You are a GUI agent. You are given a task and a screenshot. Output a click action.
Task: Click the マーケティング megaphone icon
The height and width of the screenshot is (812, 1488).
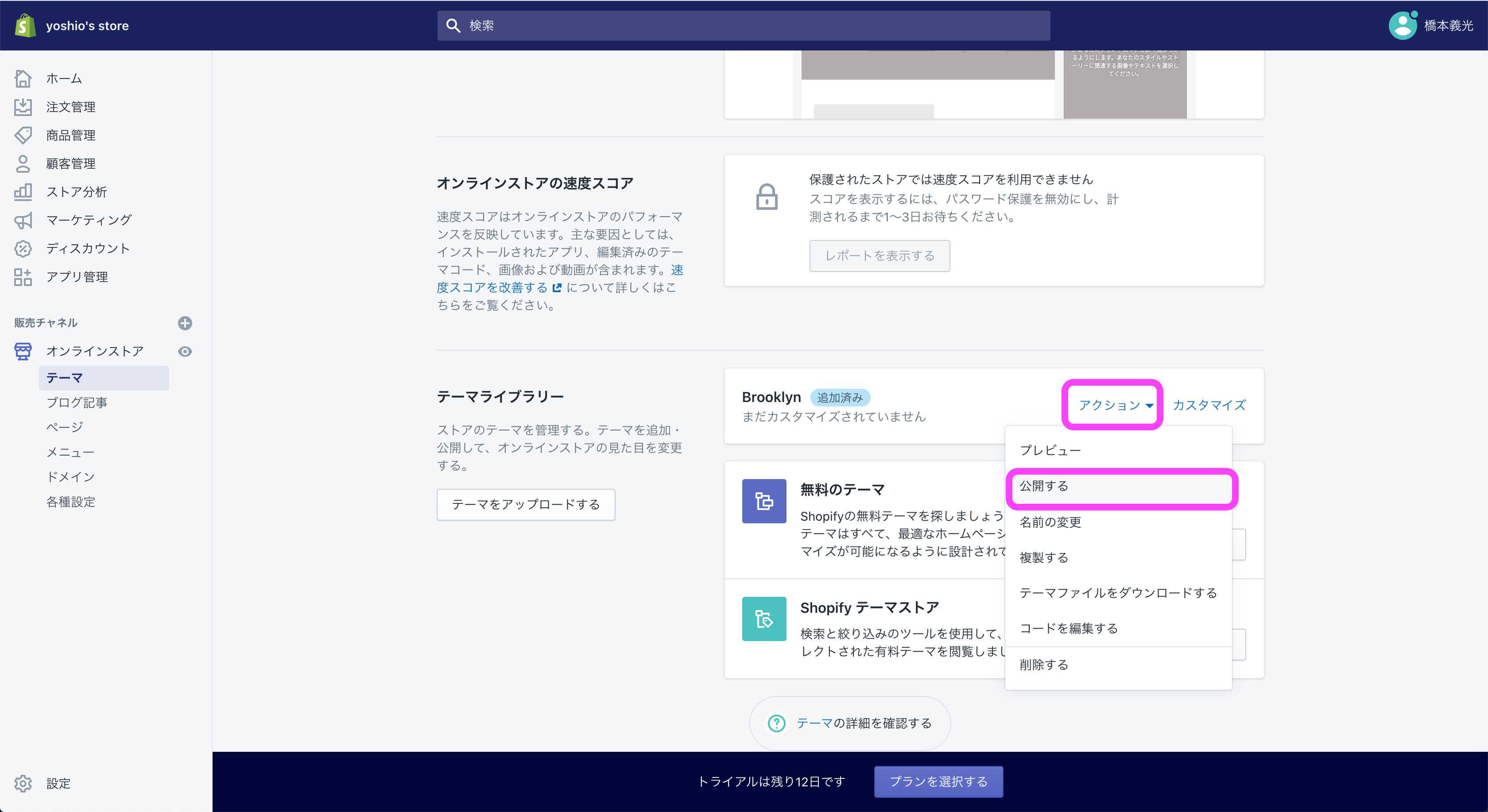pyautogui.click(x=23, y=220)
